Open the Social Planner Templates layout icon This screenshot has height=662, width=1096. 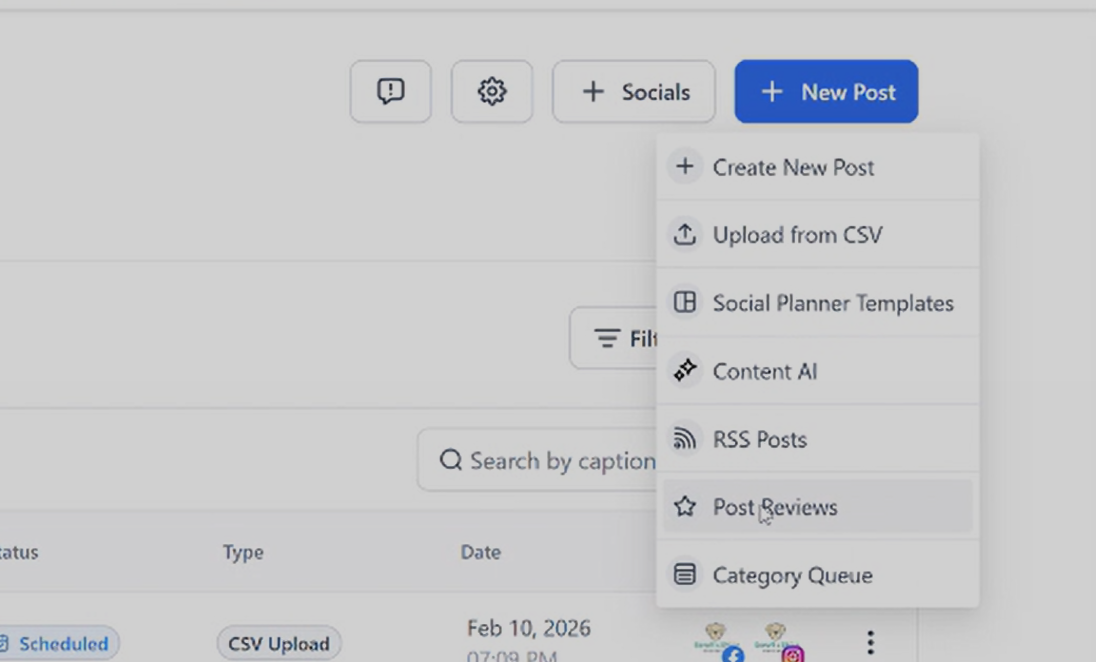click(685, 303)
